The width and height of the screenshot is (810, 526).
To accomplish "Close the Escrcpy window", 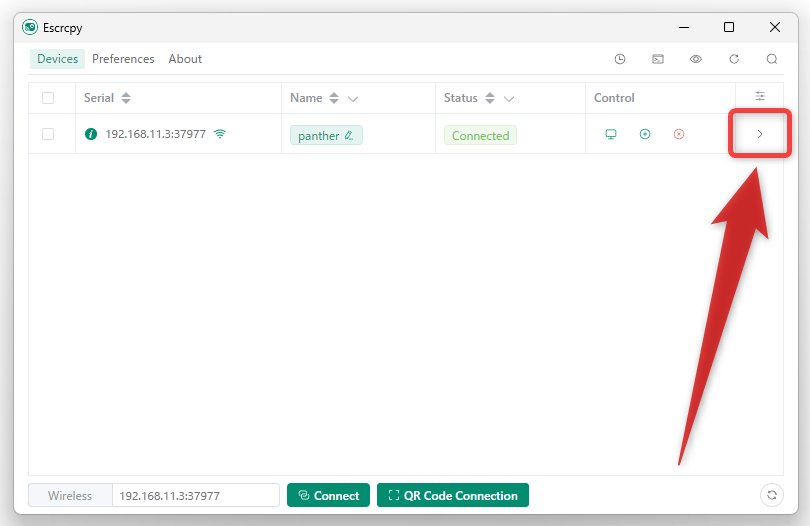I will click(774, 27).
